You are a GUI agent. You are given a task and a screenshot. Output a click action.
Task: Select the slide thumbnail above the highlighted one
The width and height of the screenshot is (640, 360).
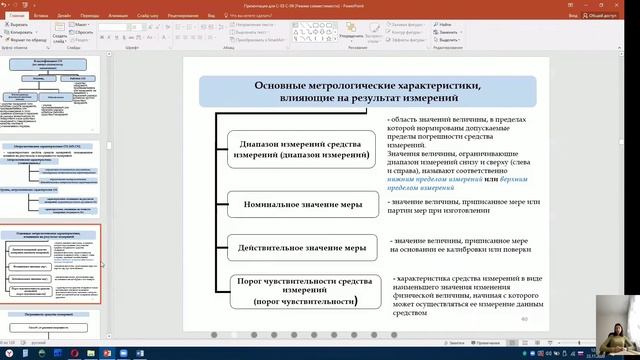49,179
